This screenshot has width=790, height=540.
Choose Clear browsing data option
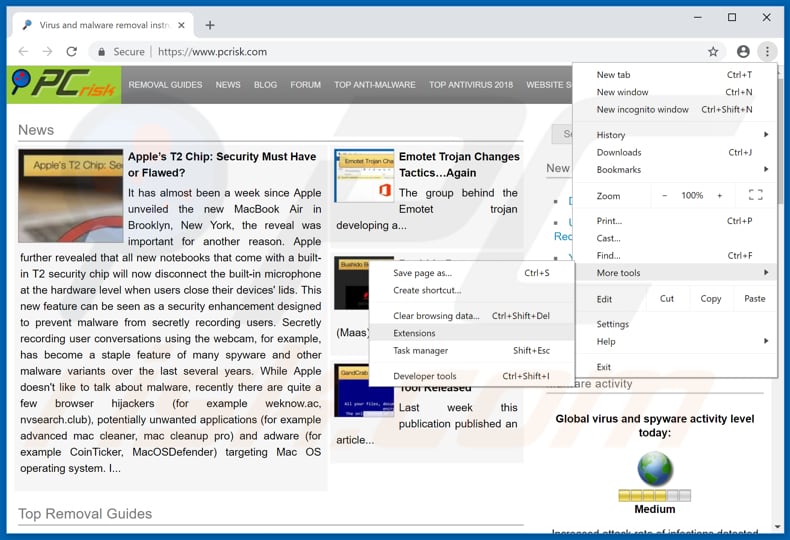tap(436, 316)
